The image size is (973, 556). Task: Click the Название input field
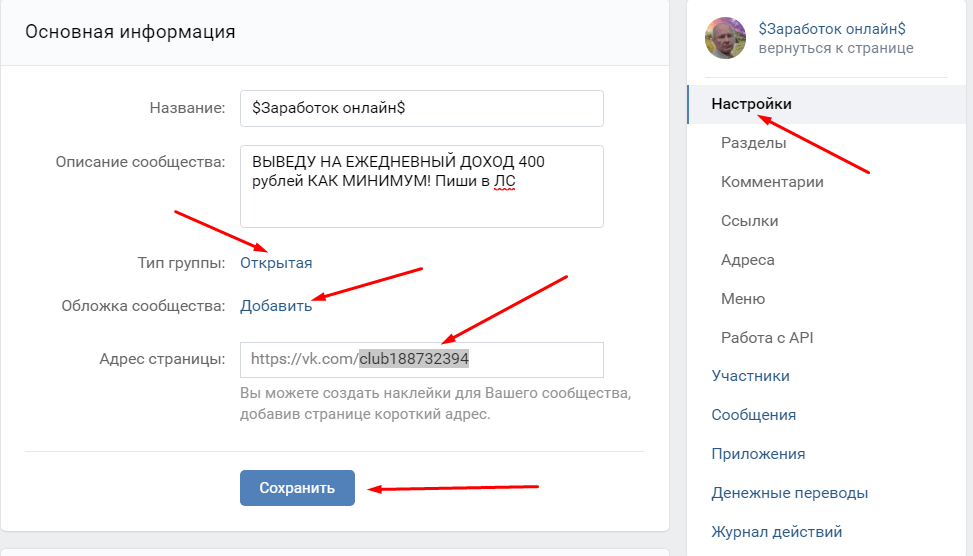tap(422, 109)
